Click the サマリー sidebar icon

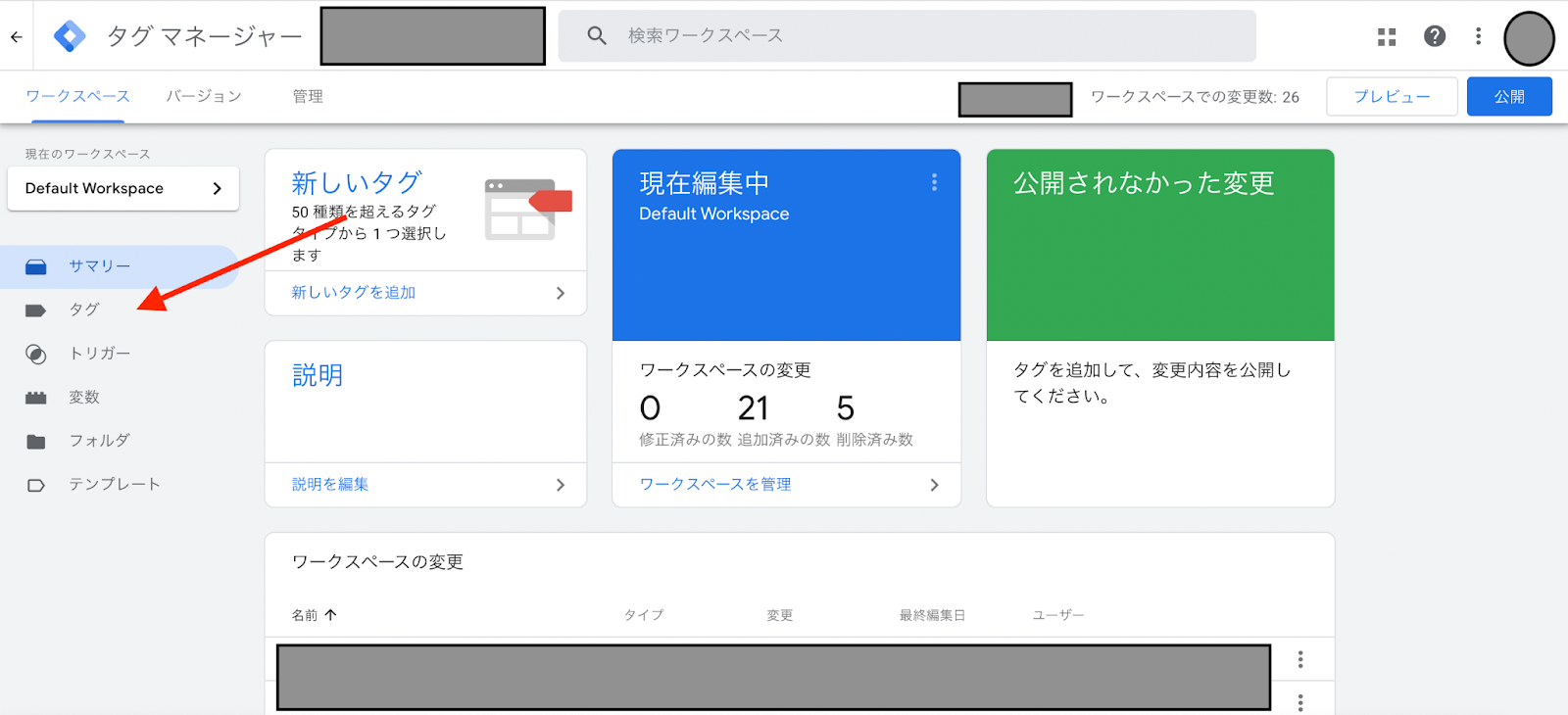coord(36,266)
